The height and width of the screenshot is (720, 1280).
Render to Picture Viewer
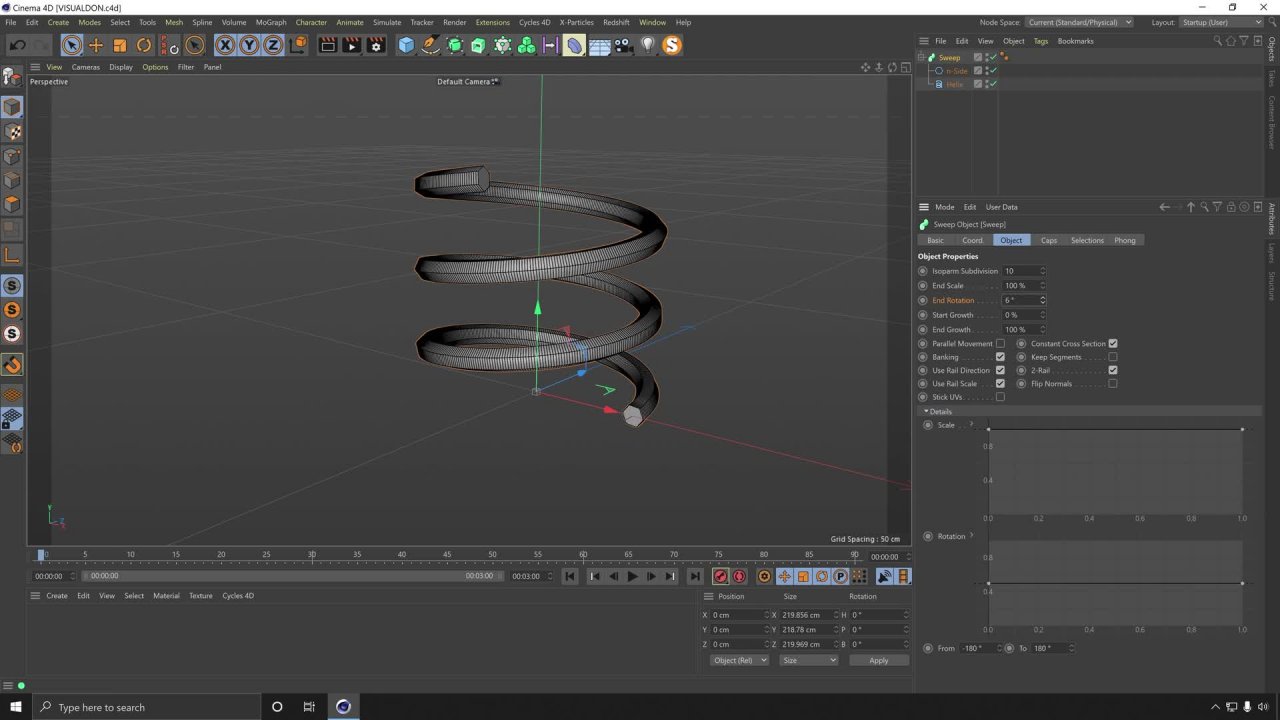point(352,45)
